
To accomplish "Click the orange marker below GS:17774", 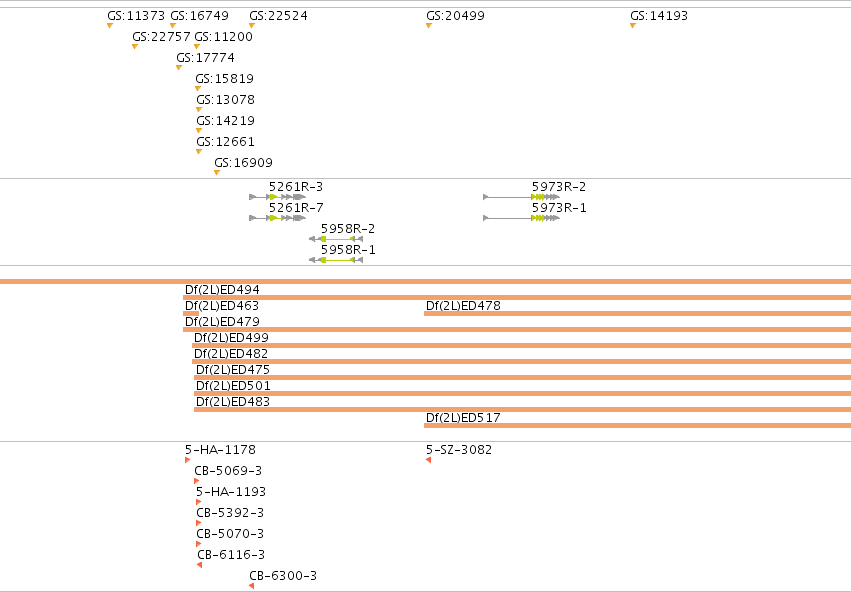I will pyautogui.click(x=179, y=68).
